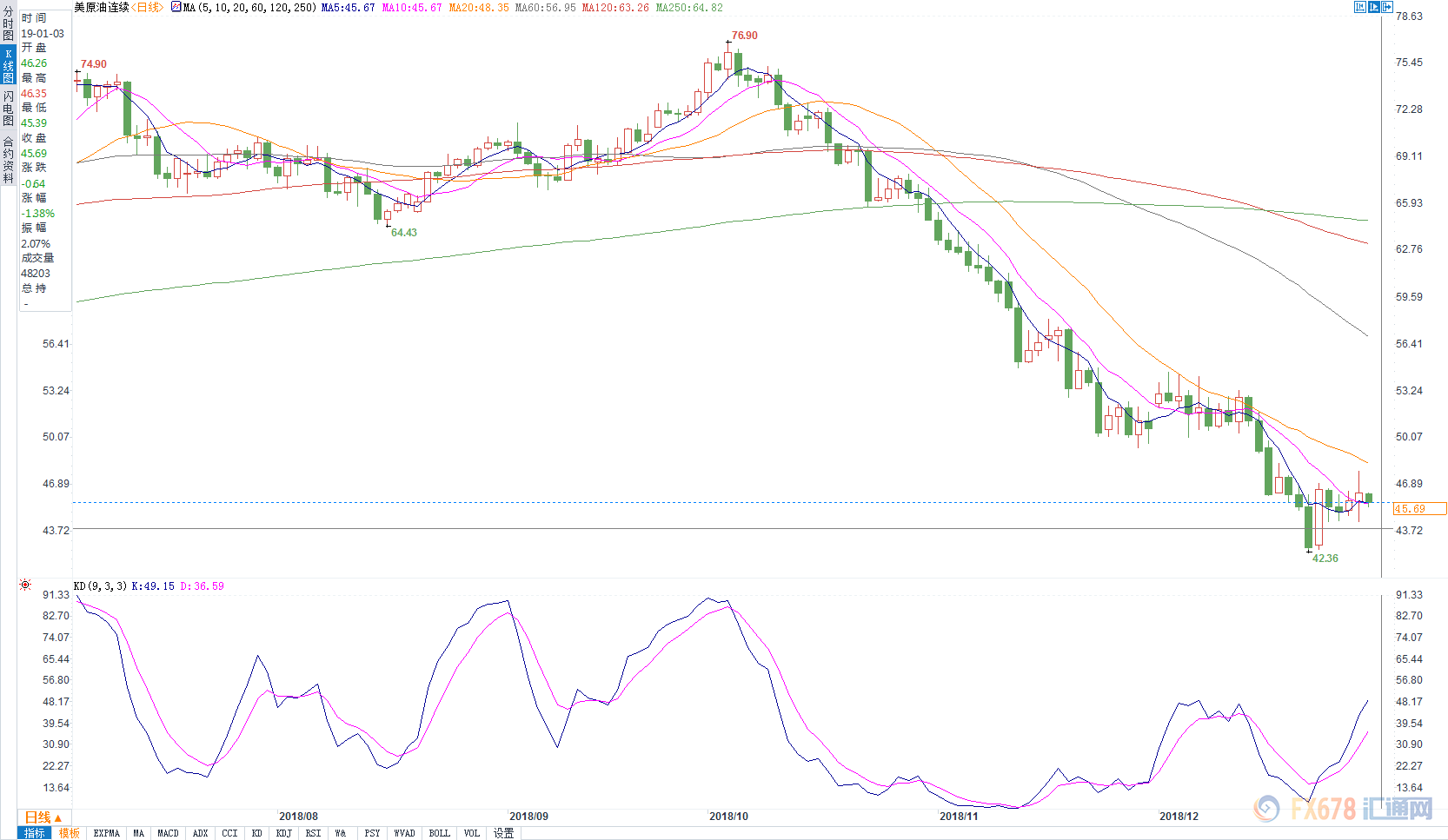Click the date value 19-01-03

click(x=43, y=34)
